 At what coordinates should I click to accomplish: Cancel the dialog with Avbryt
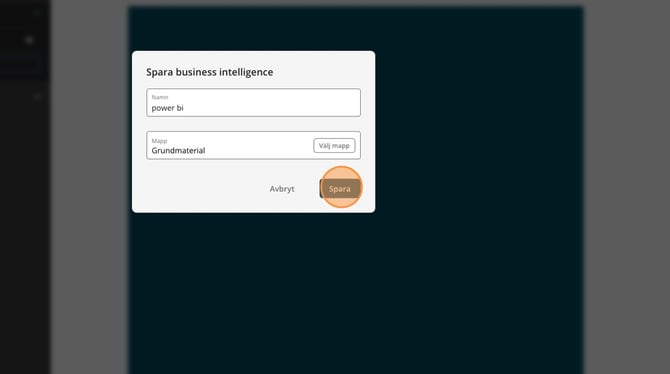pyautogui.click(x=282, y=188)
